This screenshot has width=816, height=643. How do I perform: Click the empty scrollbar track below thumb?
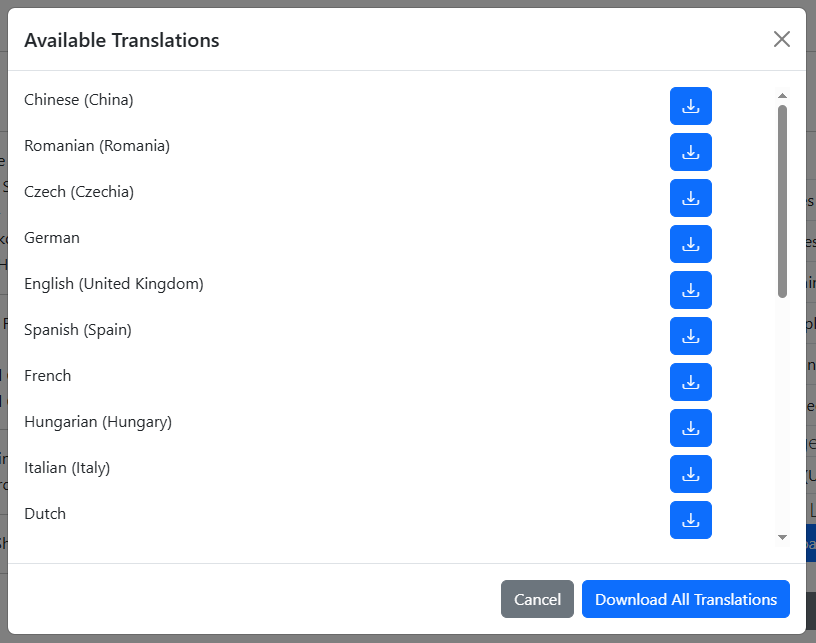coord(782,420)
